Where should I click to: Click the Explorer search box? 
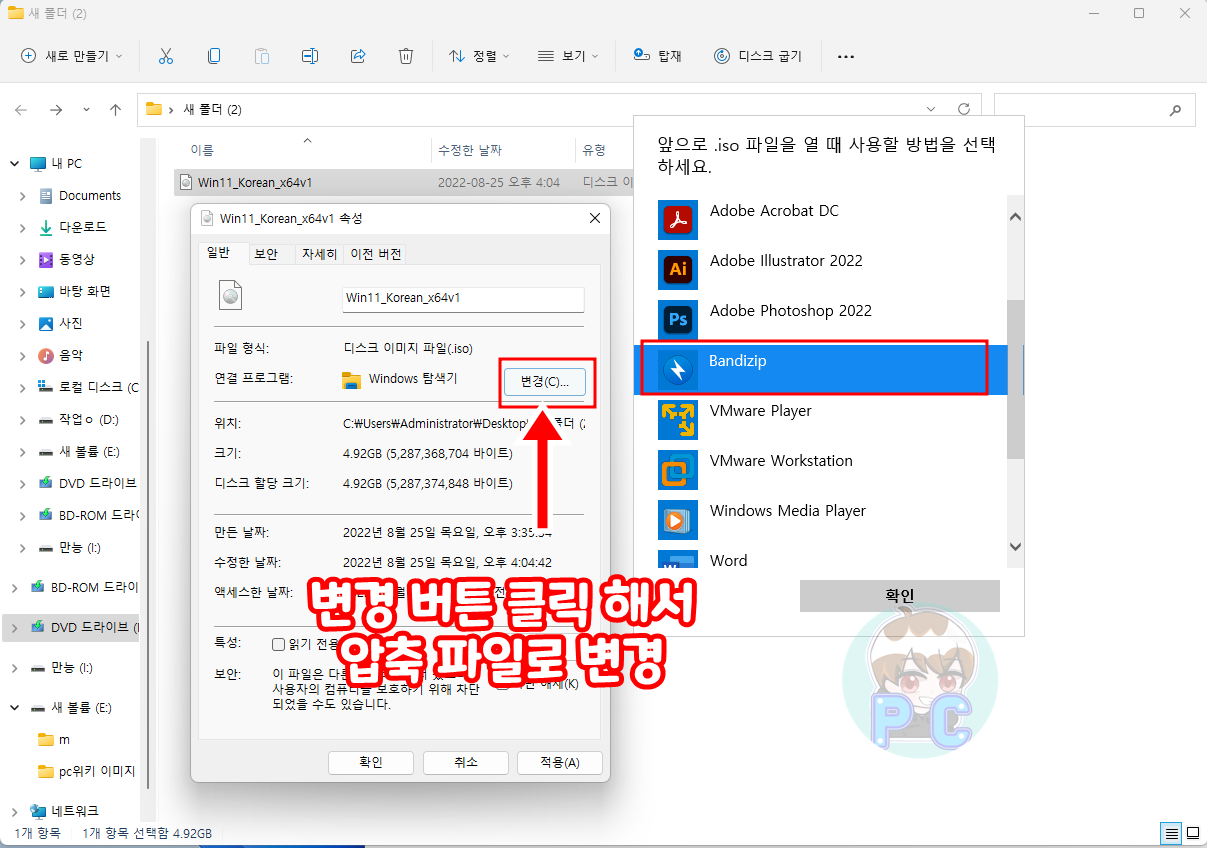[1095, 110]
